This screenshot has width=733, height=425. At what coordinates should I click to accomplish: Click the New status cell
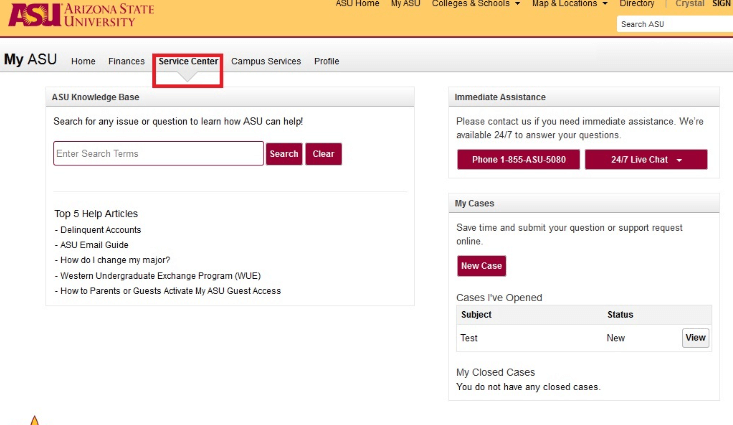coord(616,338)
